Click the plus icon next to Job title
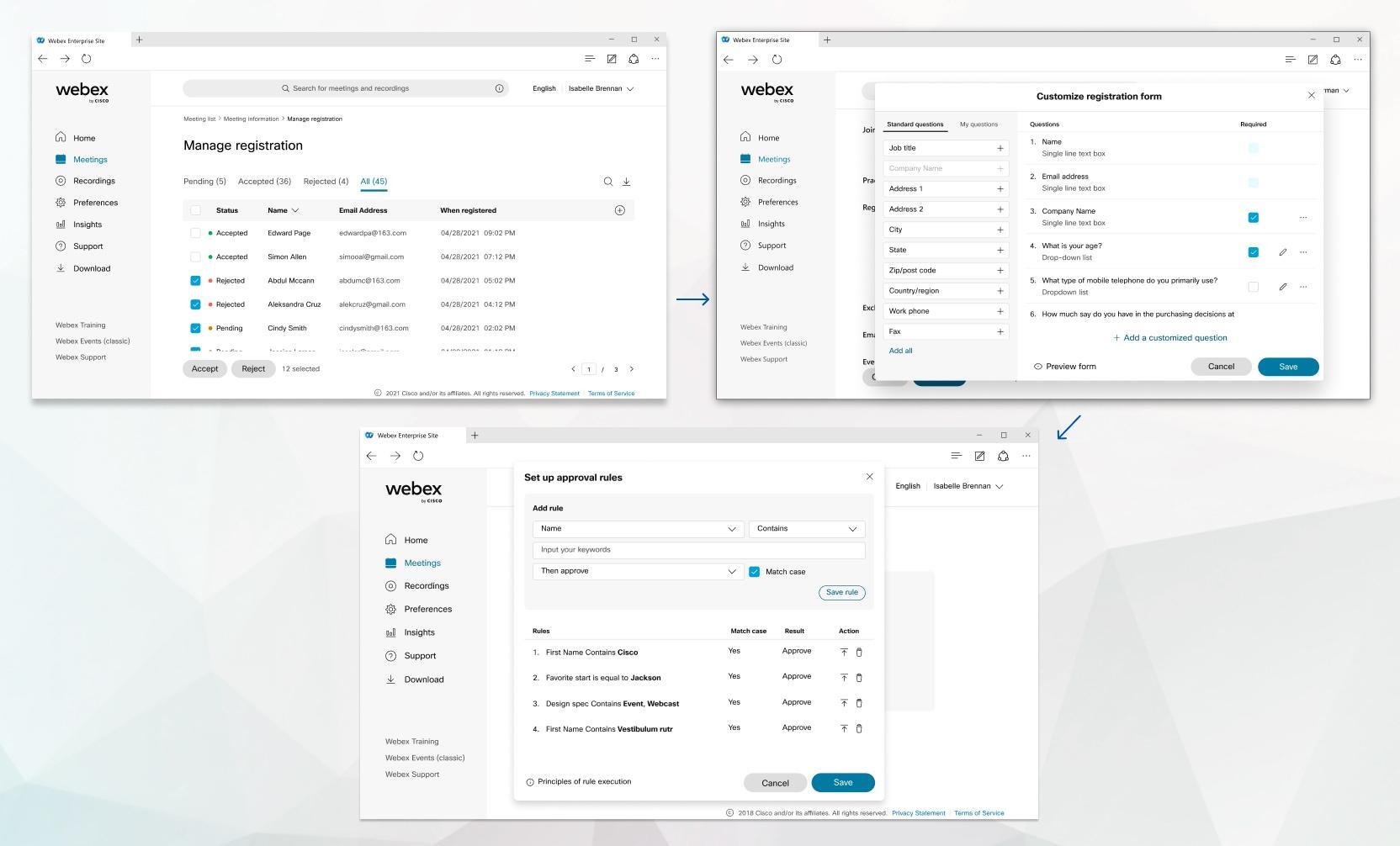 point(1000,148)
